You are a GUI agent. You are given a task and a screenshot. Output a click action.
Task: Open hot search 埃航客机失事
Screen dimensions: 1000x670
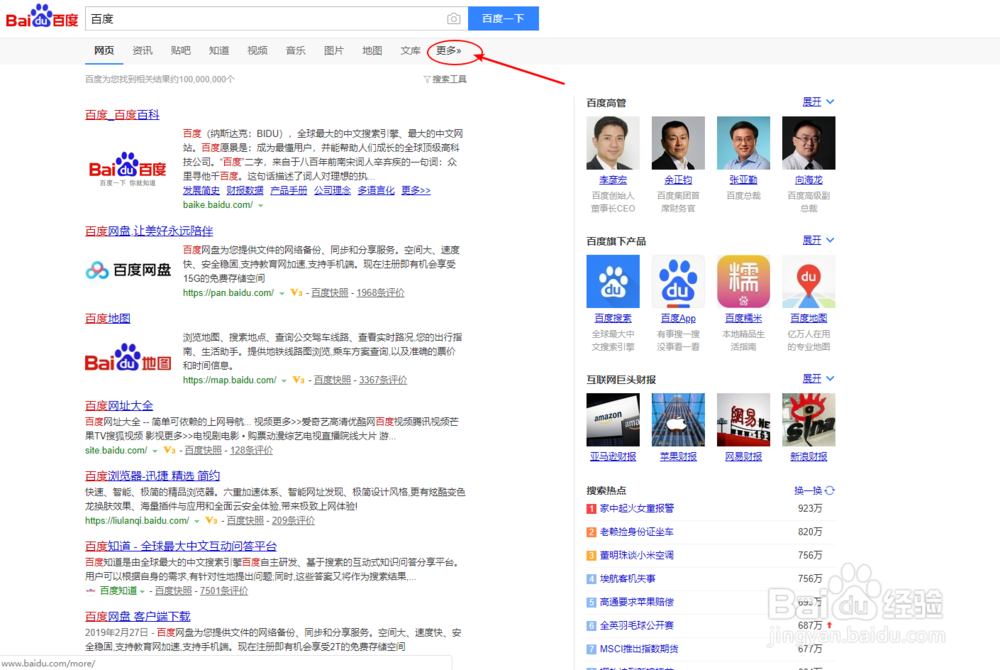(628, 579)
